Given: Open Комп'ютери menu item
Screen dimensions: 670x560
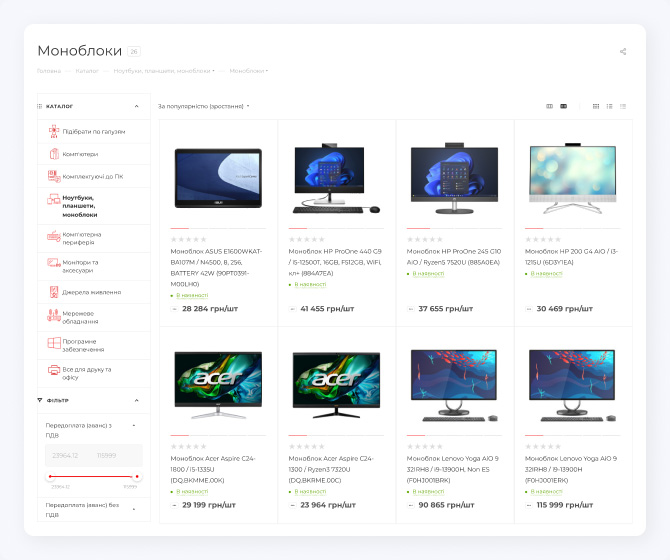Looking at the screenshot, I should pos(94,154).
